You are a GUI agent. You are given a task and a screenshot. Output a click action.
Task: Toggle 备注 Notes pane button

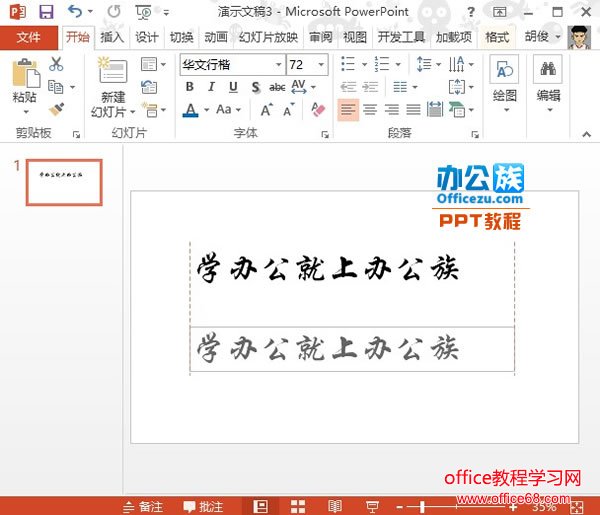tap(143, 507)
